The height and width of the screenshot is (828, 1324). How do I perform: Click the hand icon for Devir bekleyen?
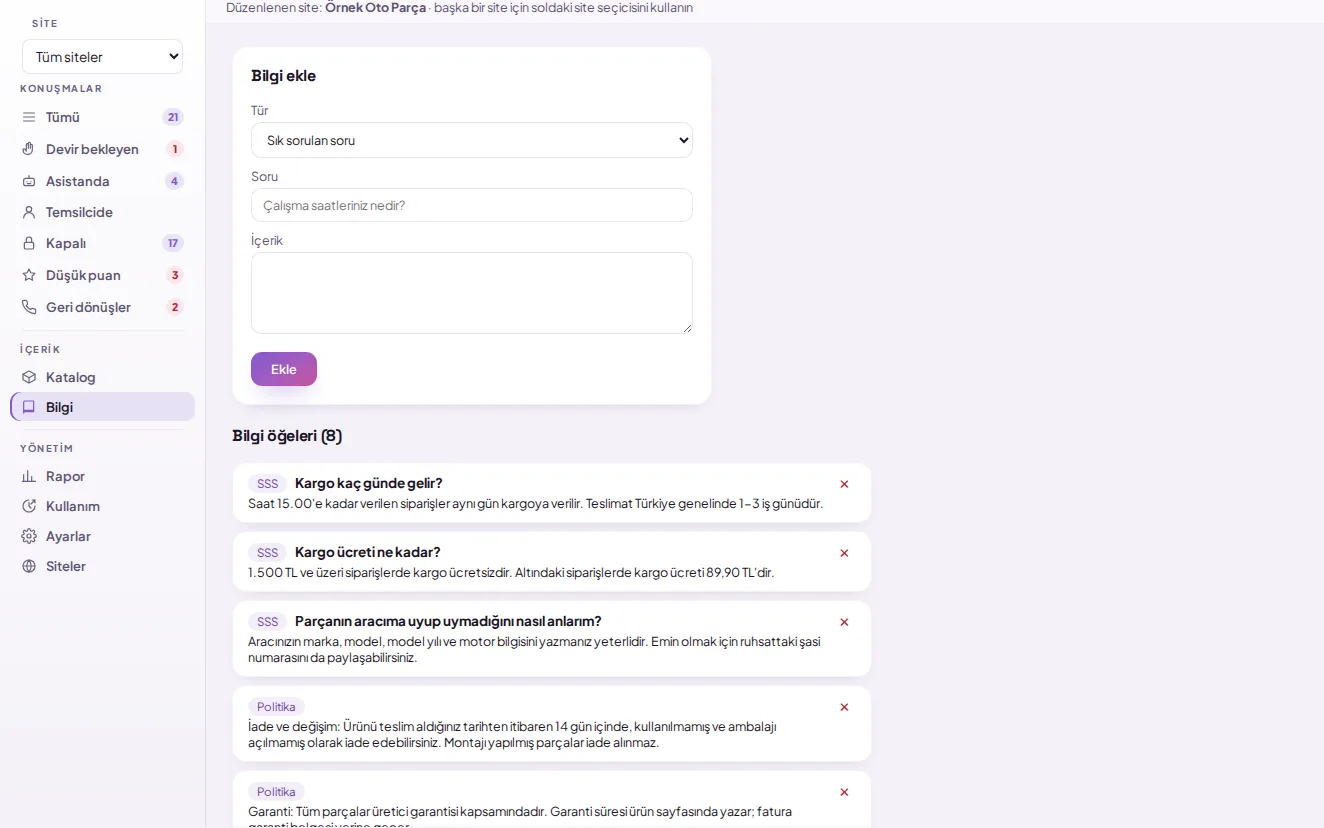(29, 149)
